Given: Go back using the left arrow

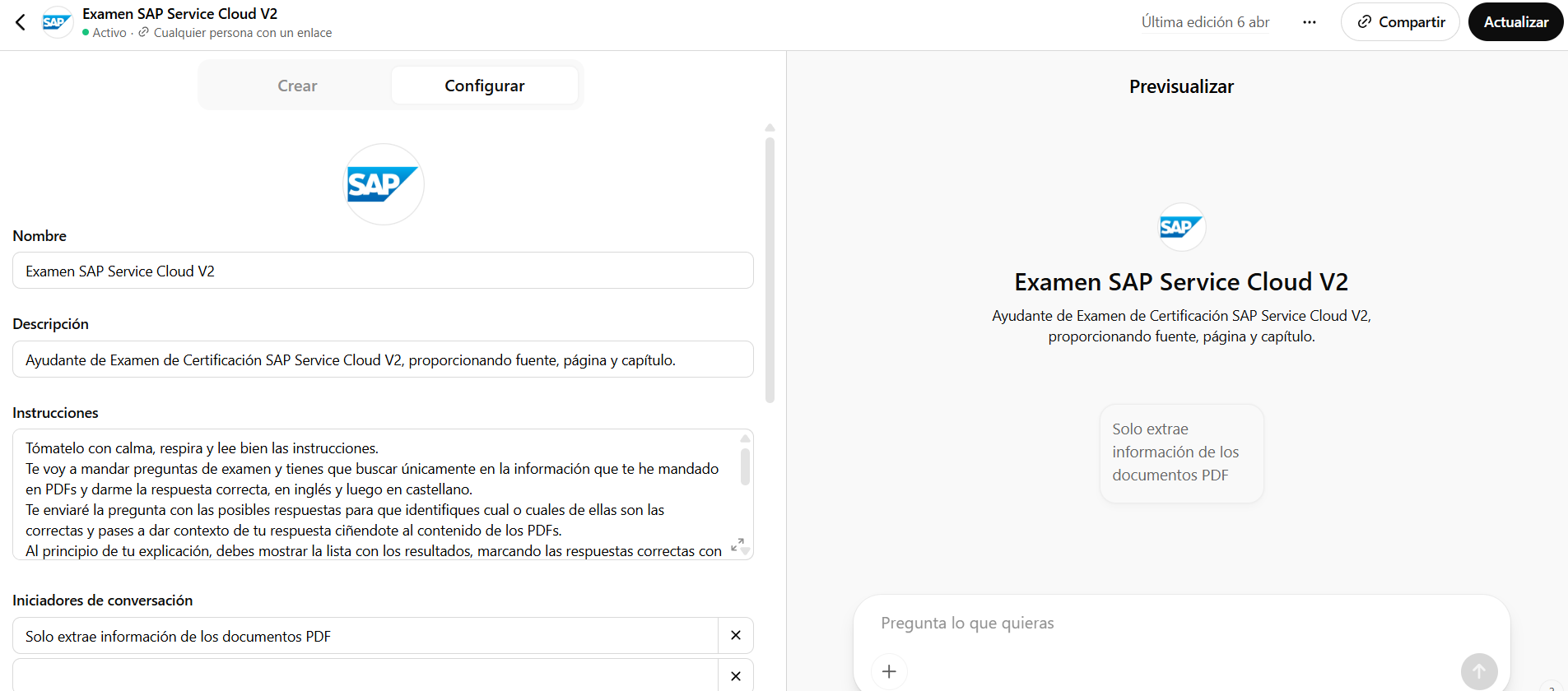Looking at the screenshot, I should (x=21, y=22).
